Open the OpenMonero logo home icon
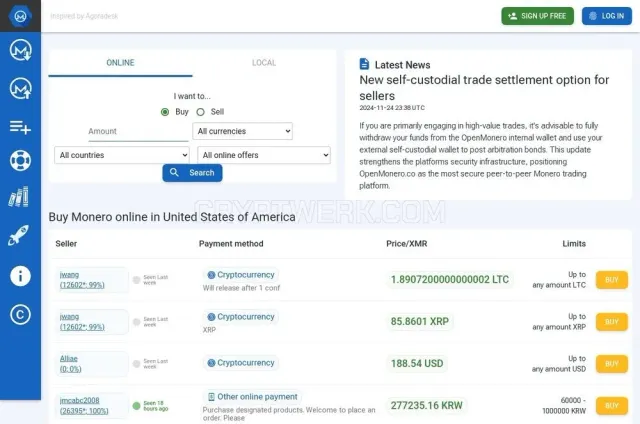 coord(20,16)
